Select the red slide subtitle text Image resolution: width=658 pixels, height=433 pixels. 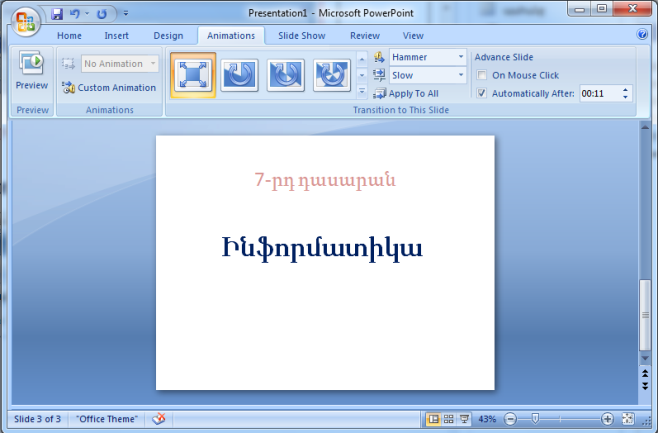coord(325,180)
